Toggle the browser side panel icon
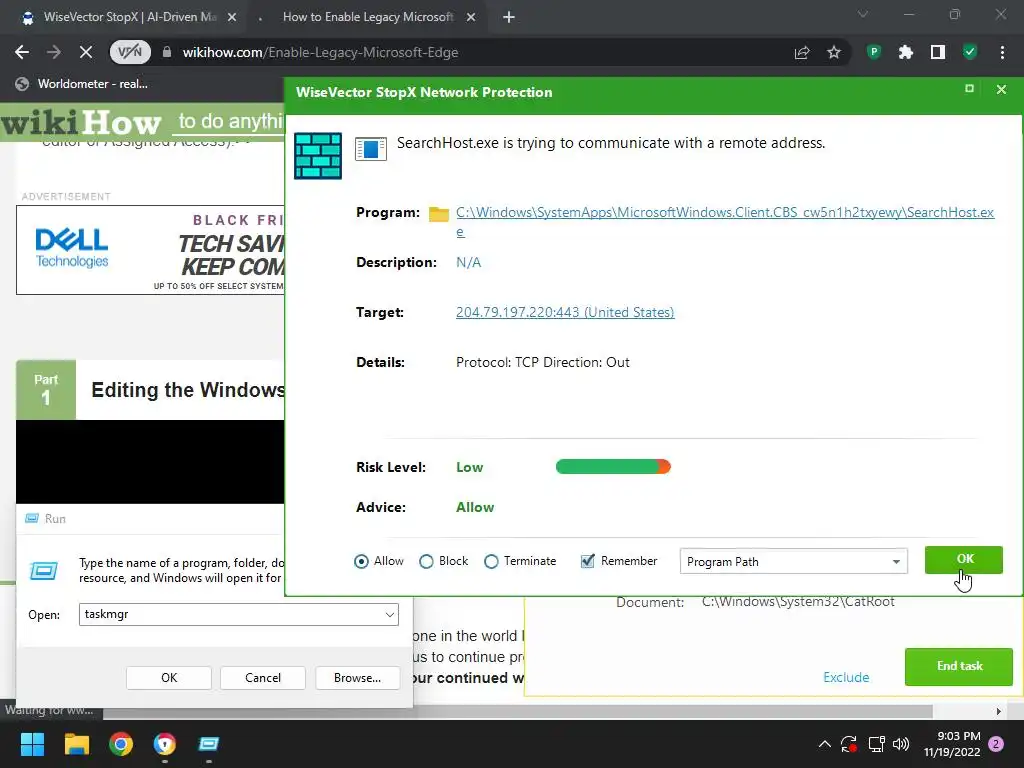This screenshot has width=1024, height=768. click(x=938, y=52)
